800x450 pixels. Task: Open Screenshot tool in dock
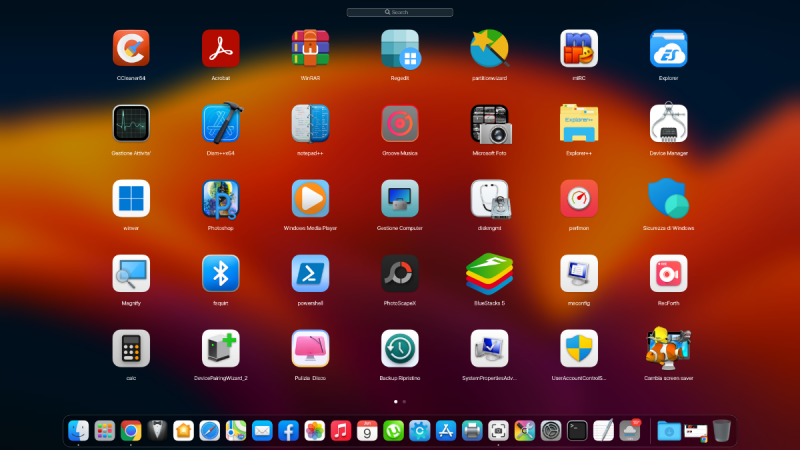[498, 431]
